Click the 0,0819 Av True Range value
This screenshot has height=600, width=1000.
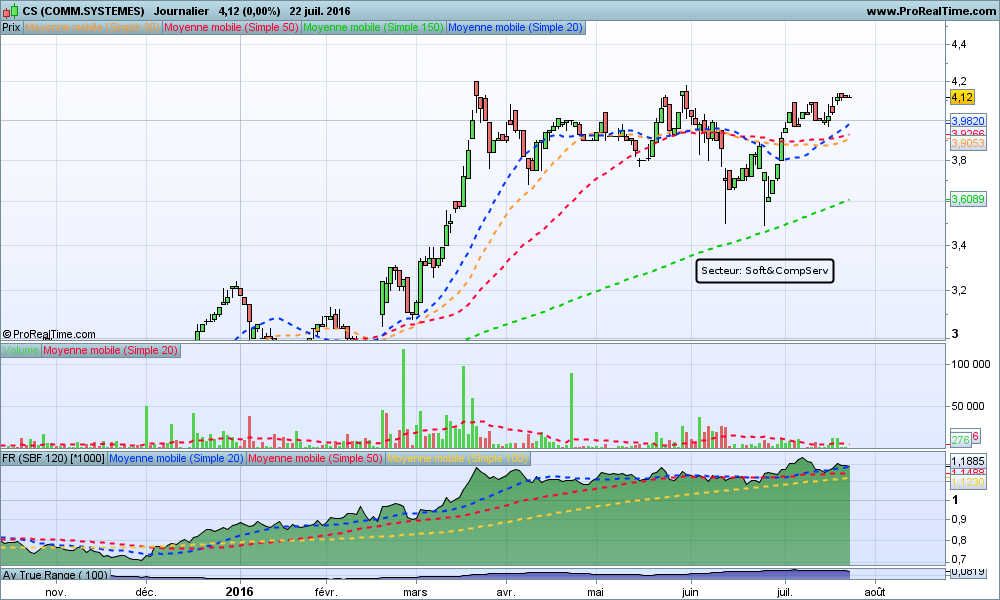click(x=968, y=572)
